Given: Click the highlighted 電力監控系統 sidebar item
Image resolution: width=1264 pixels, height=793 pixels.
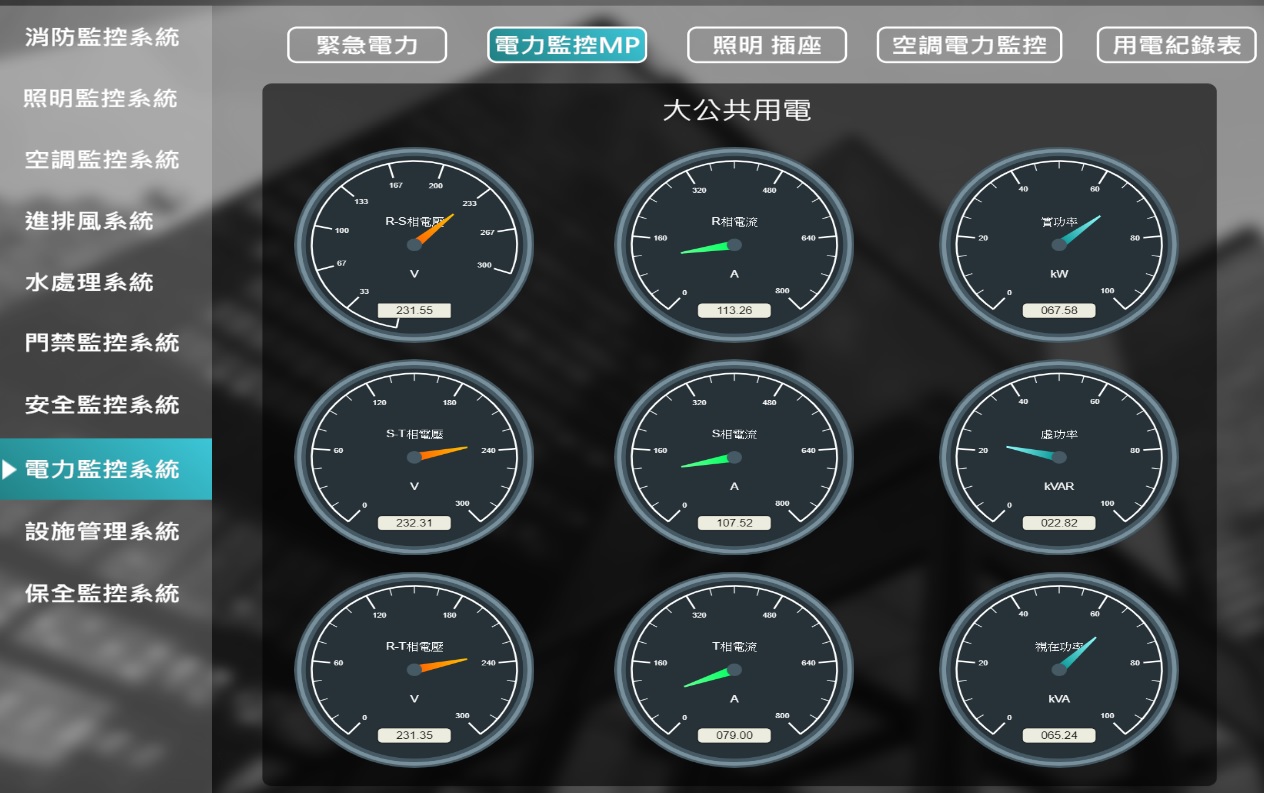Looking at the screenshot, I should coord(105,468).
